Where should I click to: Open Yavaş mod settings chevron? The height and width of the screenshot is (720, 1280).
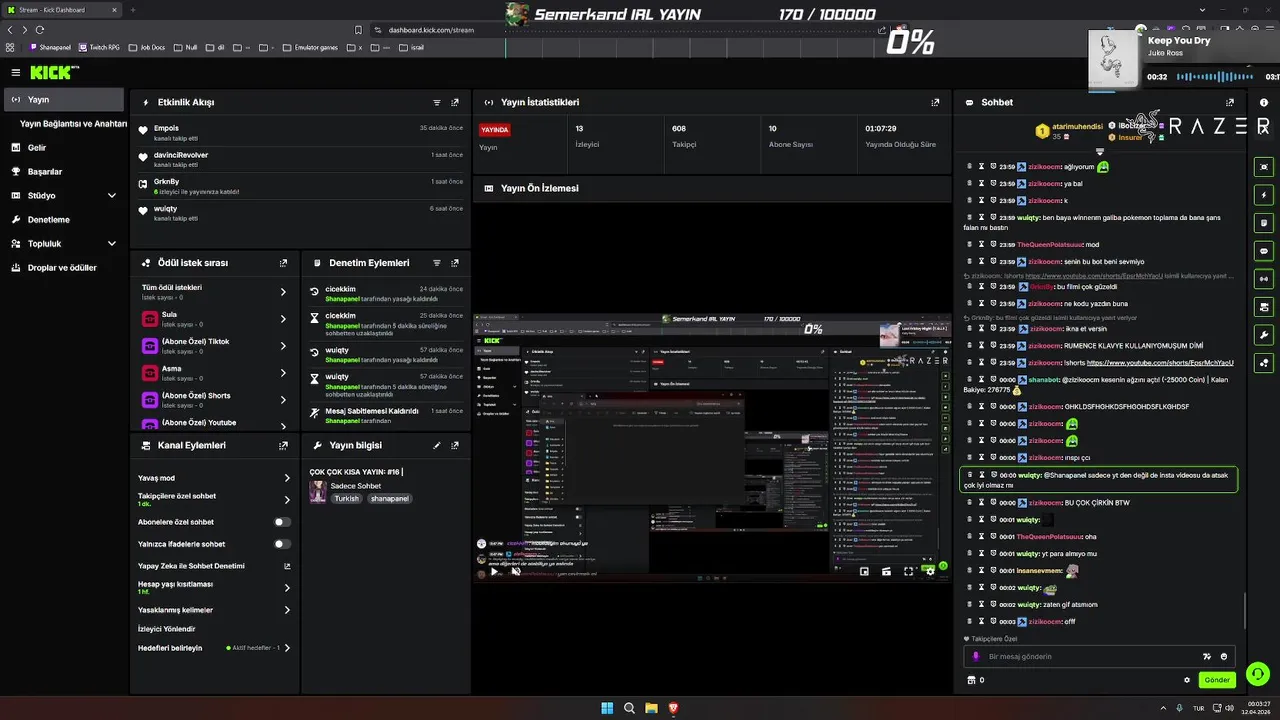click(287, 478)
